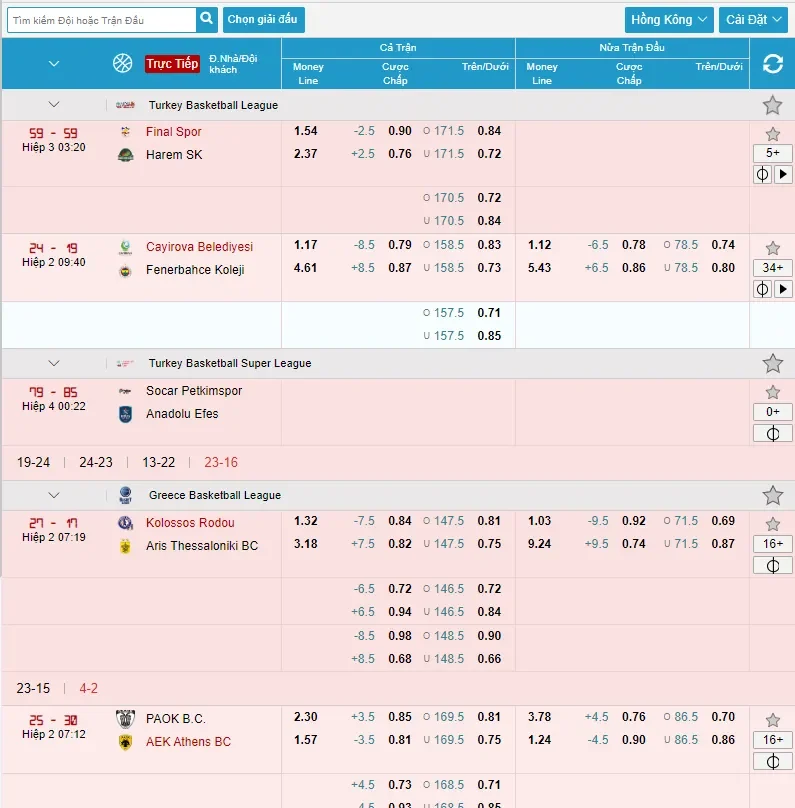795x808 pixels.
Task: Open the Cài Đặt settings dropdown
Action: coord(753,20)
